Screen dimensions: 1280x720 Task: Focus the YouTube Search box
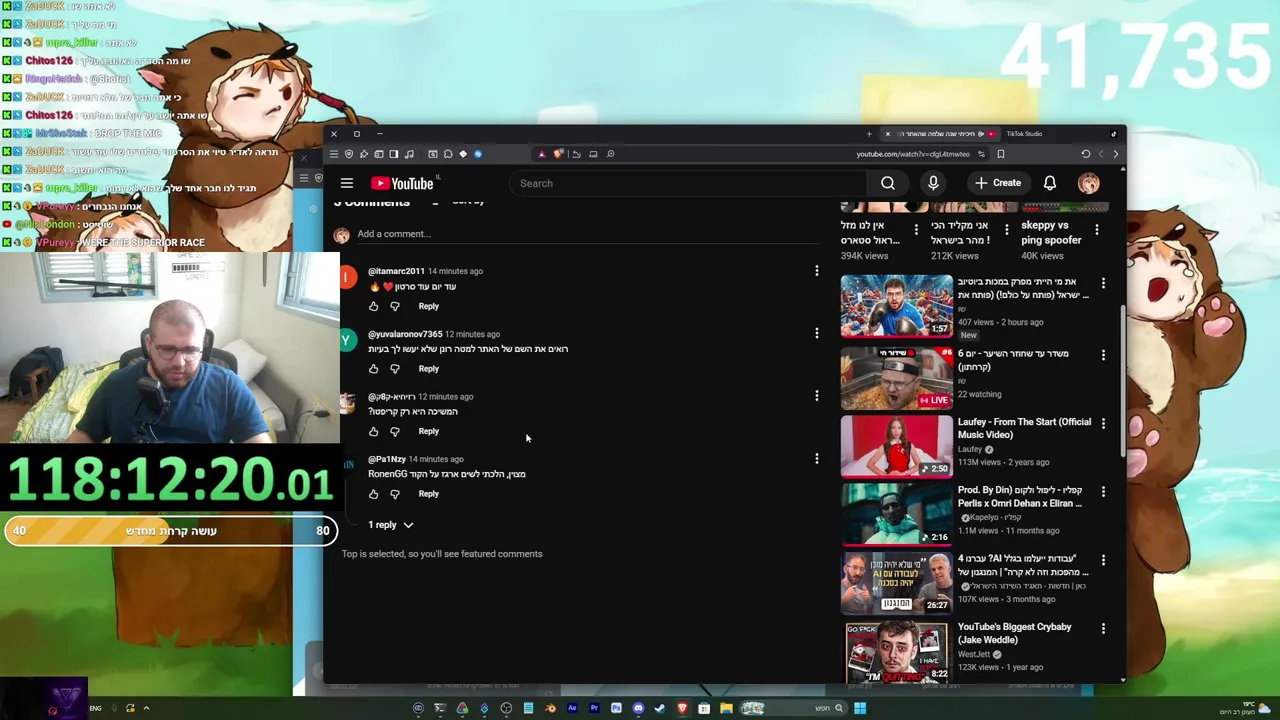[x=690, y=183]
